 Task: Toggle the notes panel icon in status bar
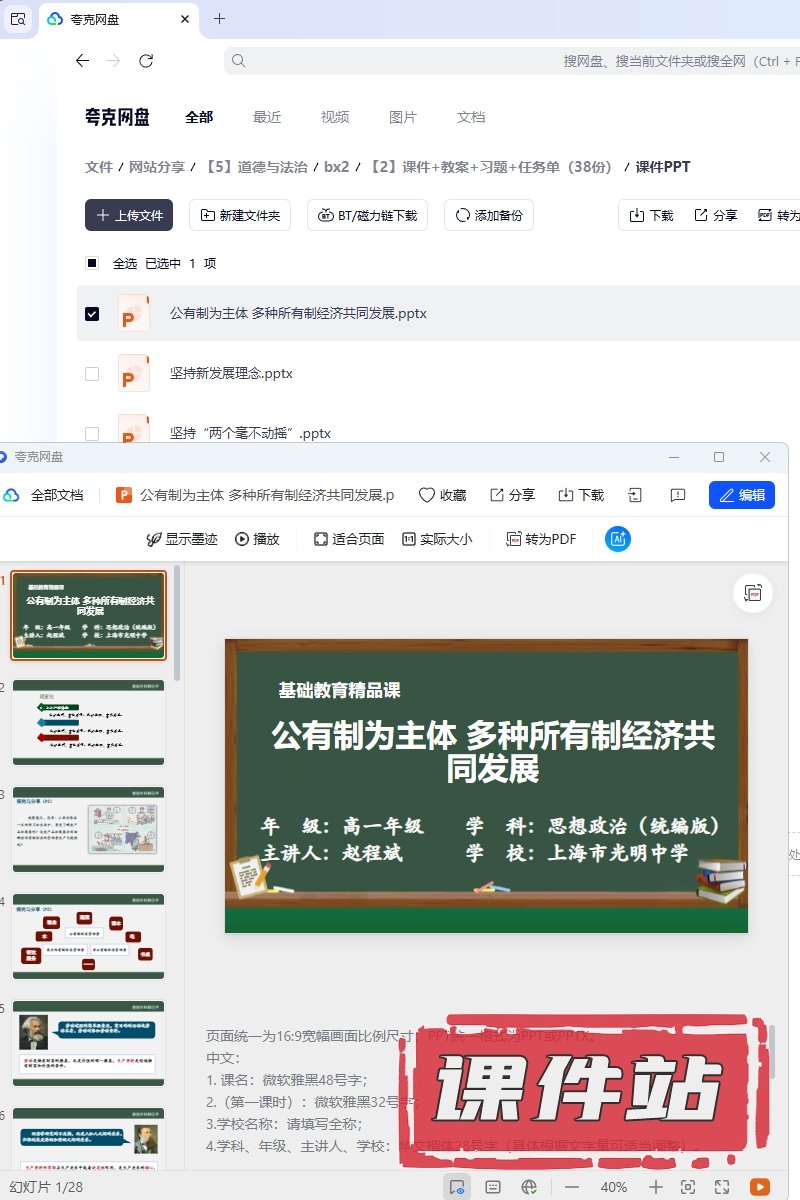click(493, 1187)
